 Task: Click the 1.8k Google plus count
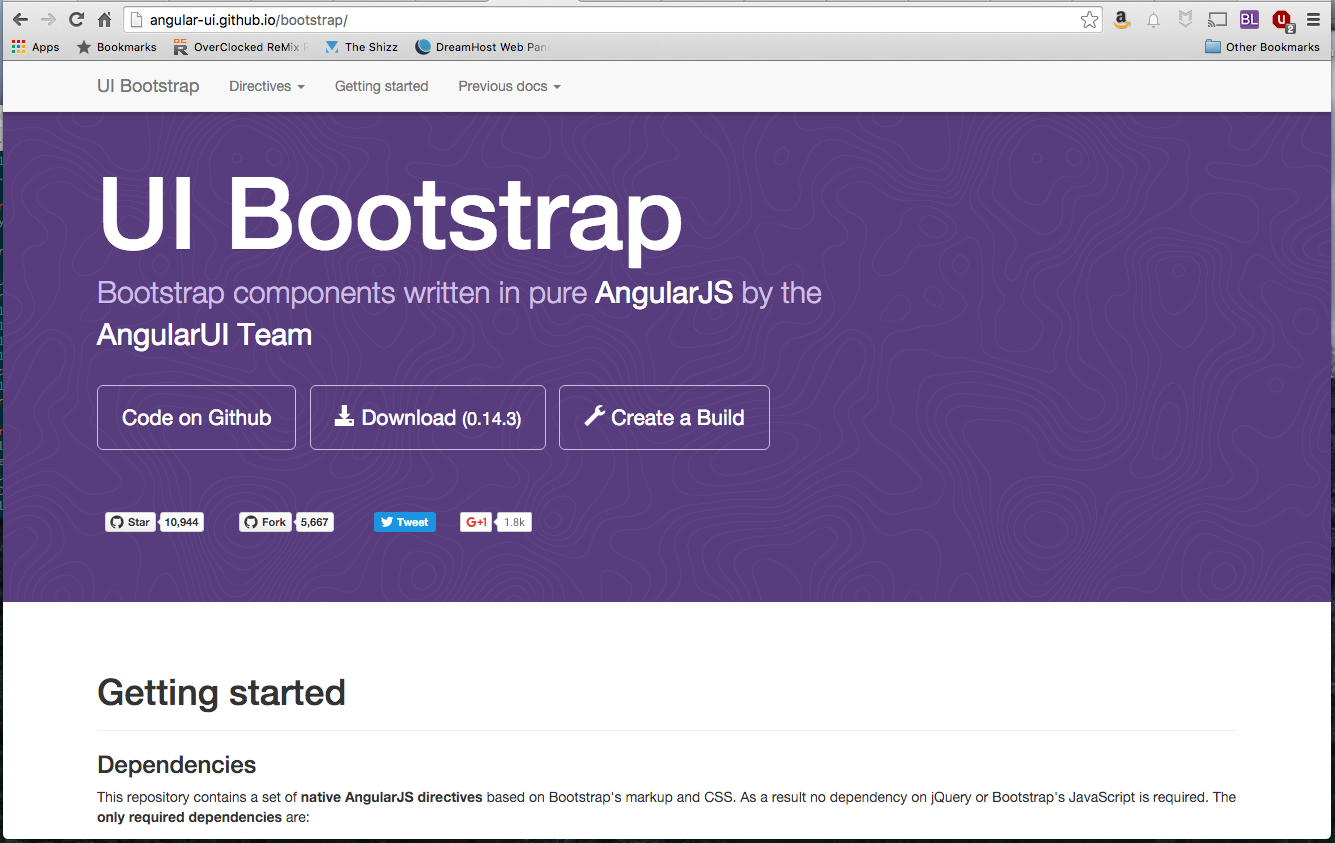click(514, 522)
